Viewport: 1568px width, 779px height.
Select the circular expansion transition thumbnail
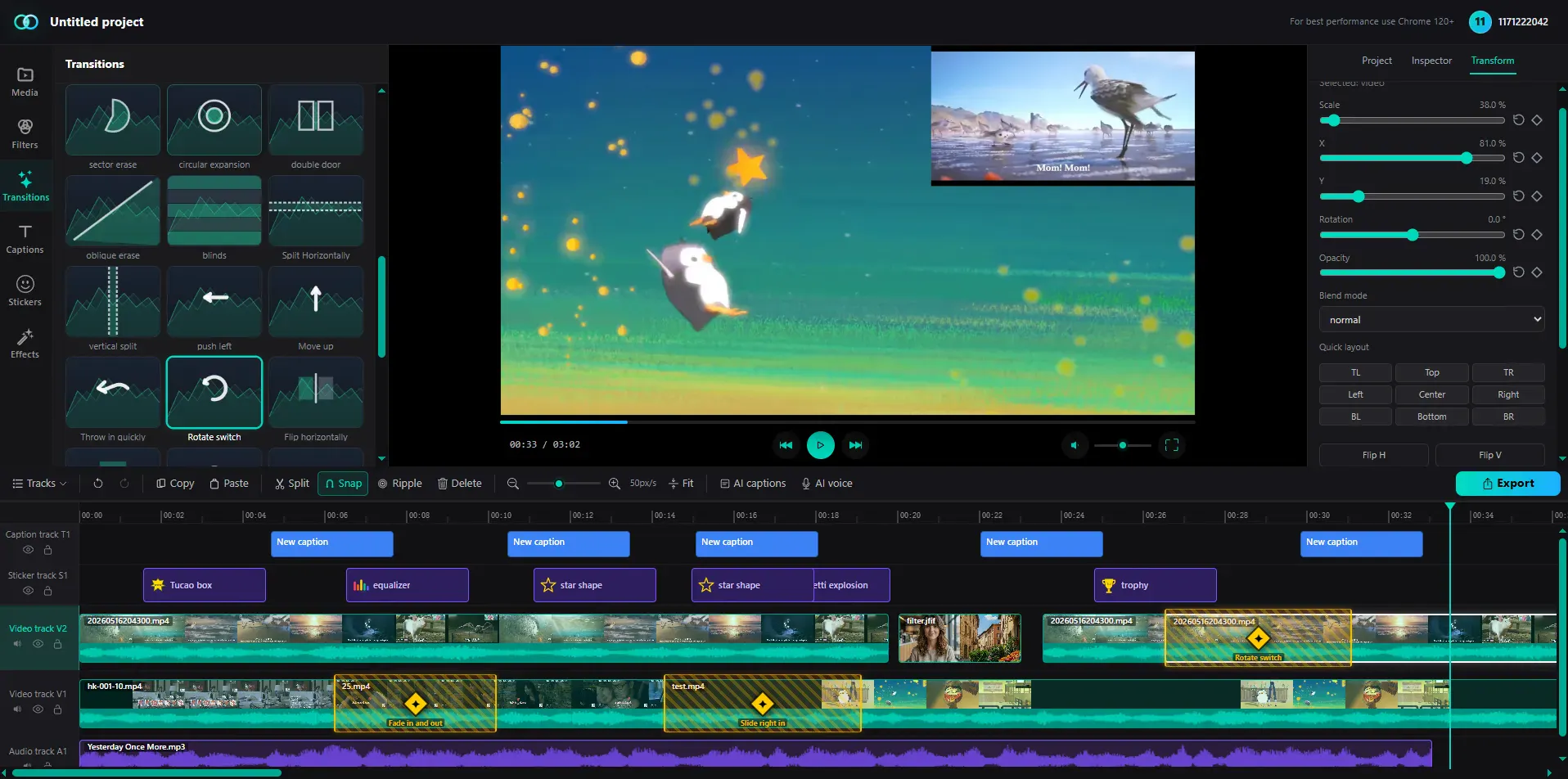coord(214,119)
